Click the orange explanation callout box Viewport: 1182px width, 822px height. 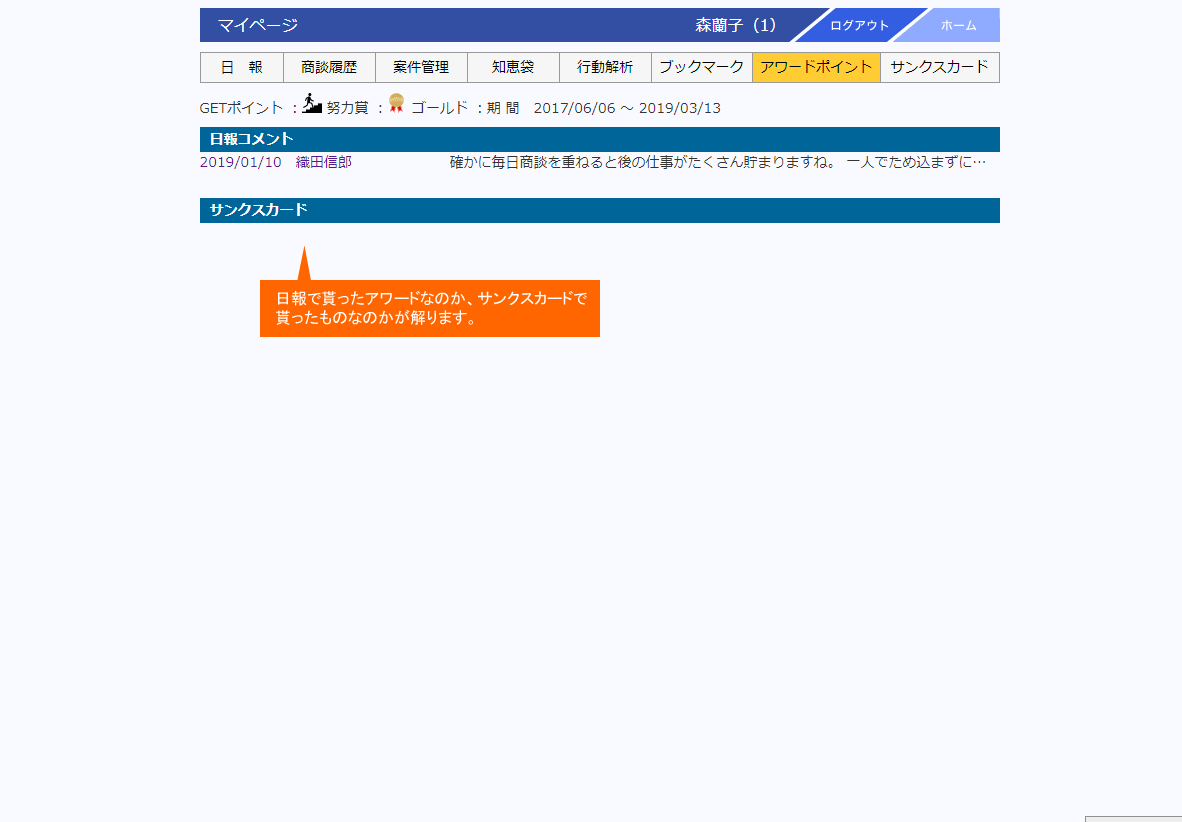429,308
